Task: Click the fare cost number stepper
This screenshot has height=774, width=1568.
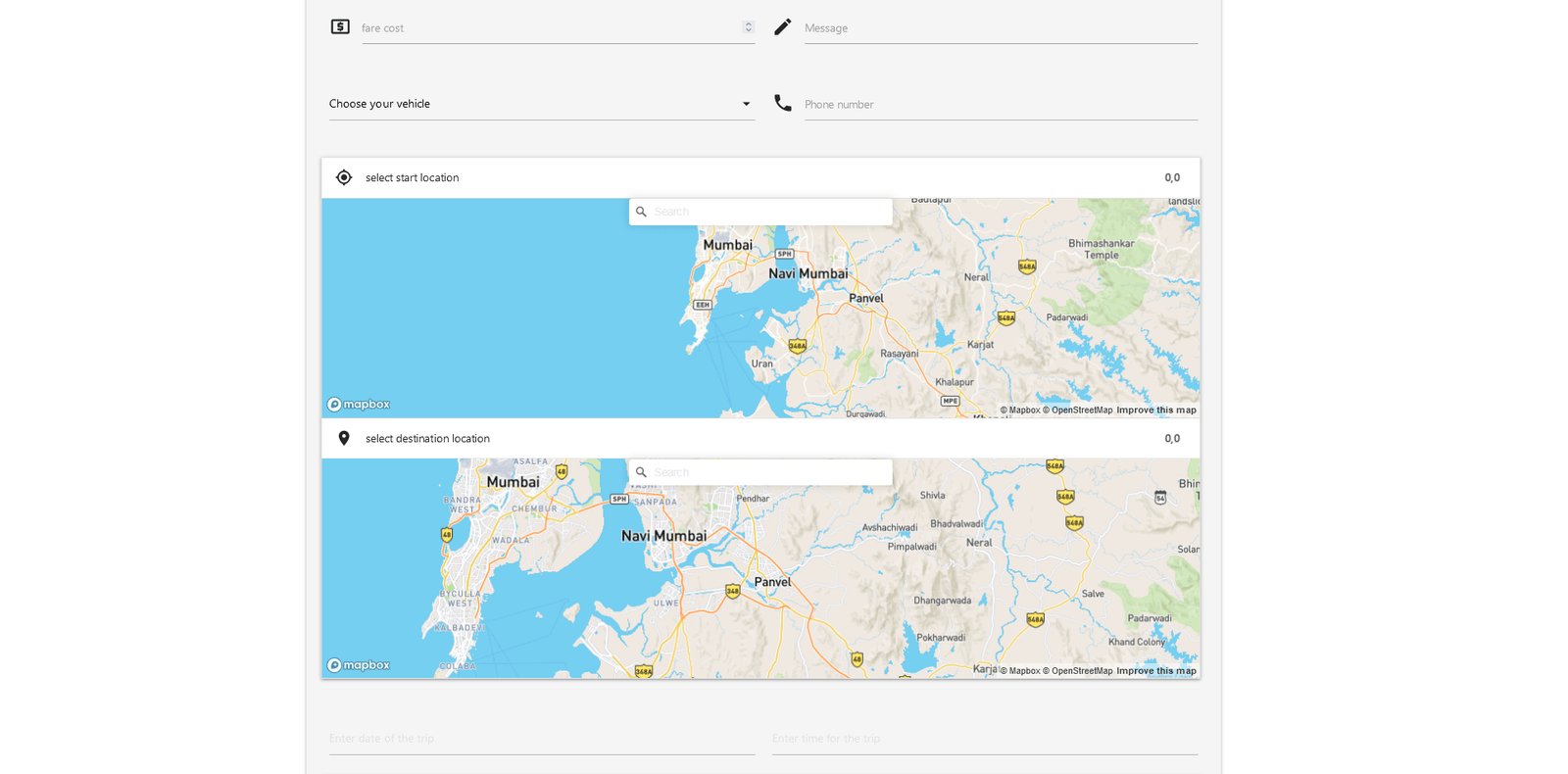Action: (x=748, y=27)
